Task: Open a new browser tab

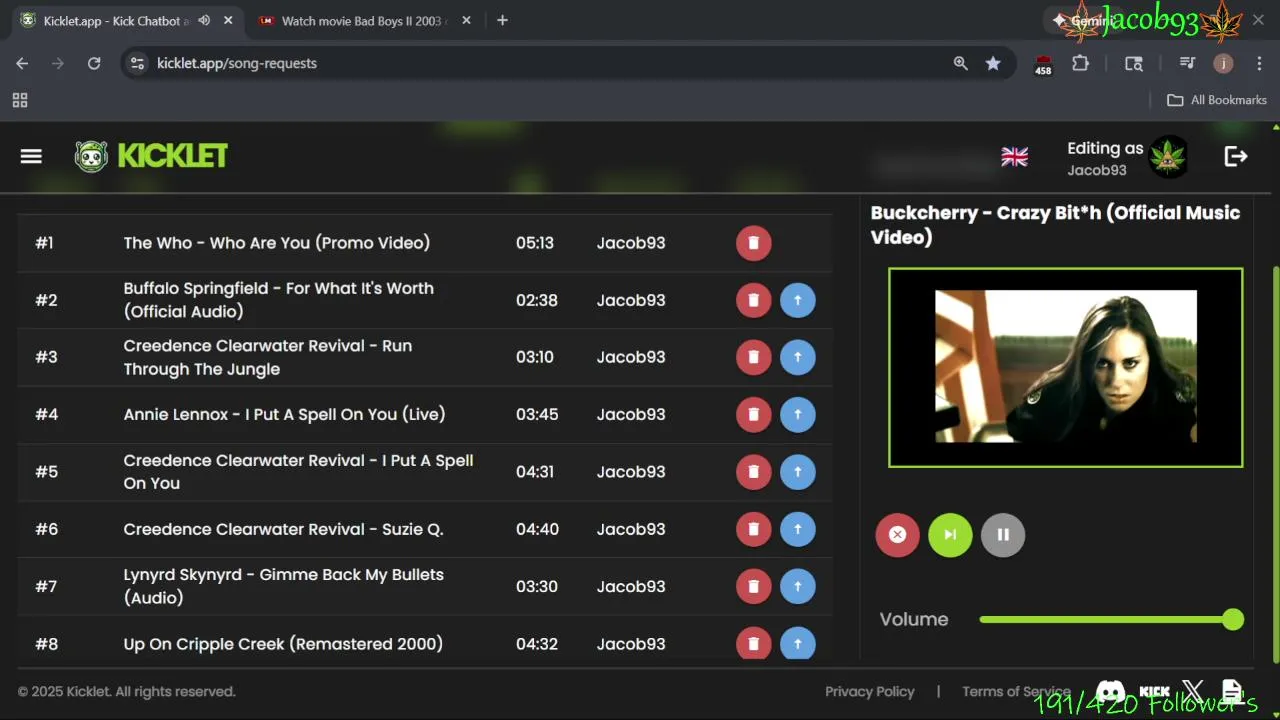Action: (502, 21)
